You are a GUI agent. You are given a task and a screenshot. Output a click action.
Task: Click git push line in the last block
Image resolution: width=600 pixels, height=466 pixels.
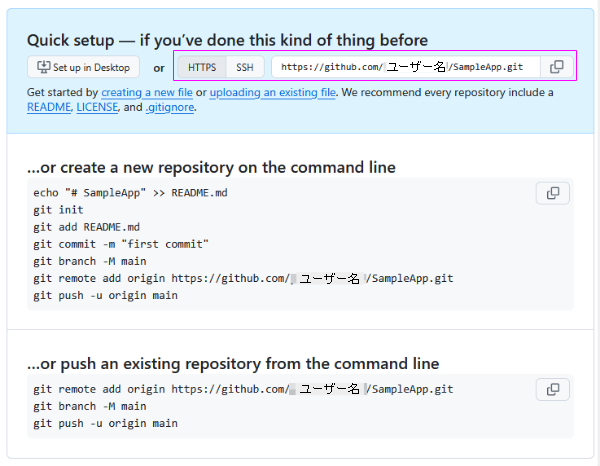pos(105,423)
